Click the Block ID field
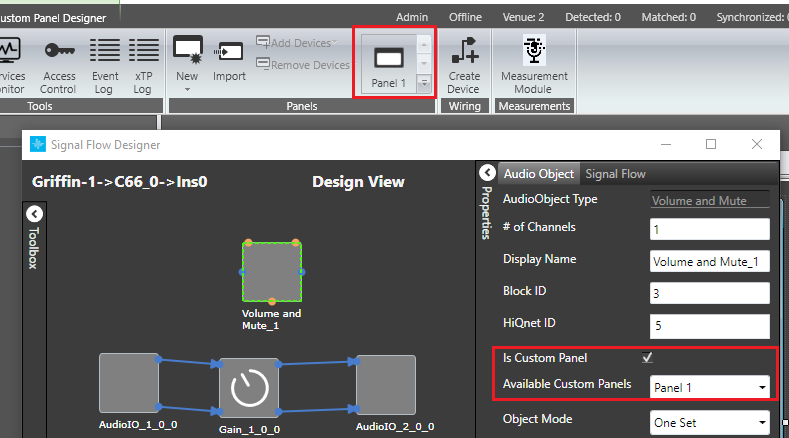This screenshot has height=438, width=789. (709, 293)
